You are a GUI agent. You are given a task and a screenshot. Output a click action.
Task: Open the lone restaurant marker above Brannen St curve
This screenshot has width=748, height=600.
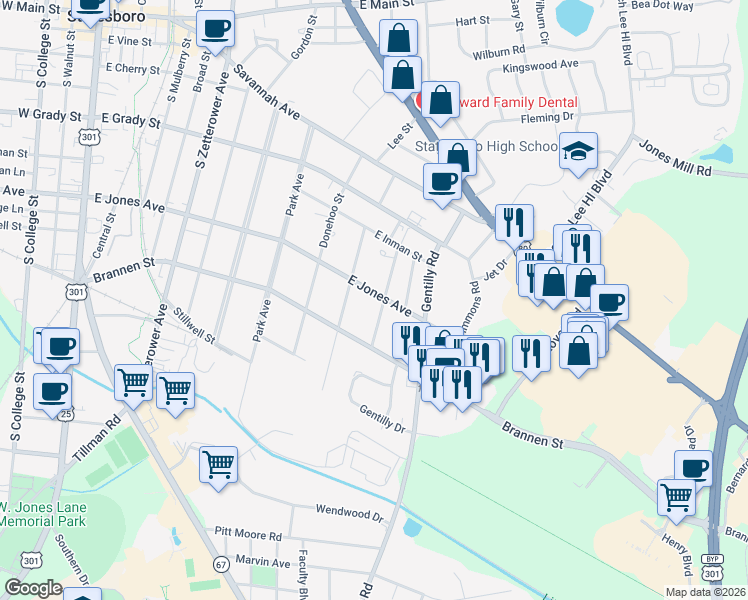[x=531, y=354]
